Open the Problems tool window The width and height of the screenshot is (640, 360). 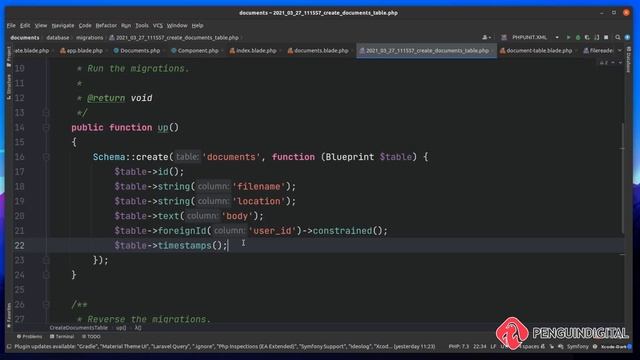[29, 337]
